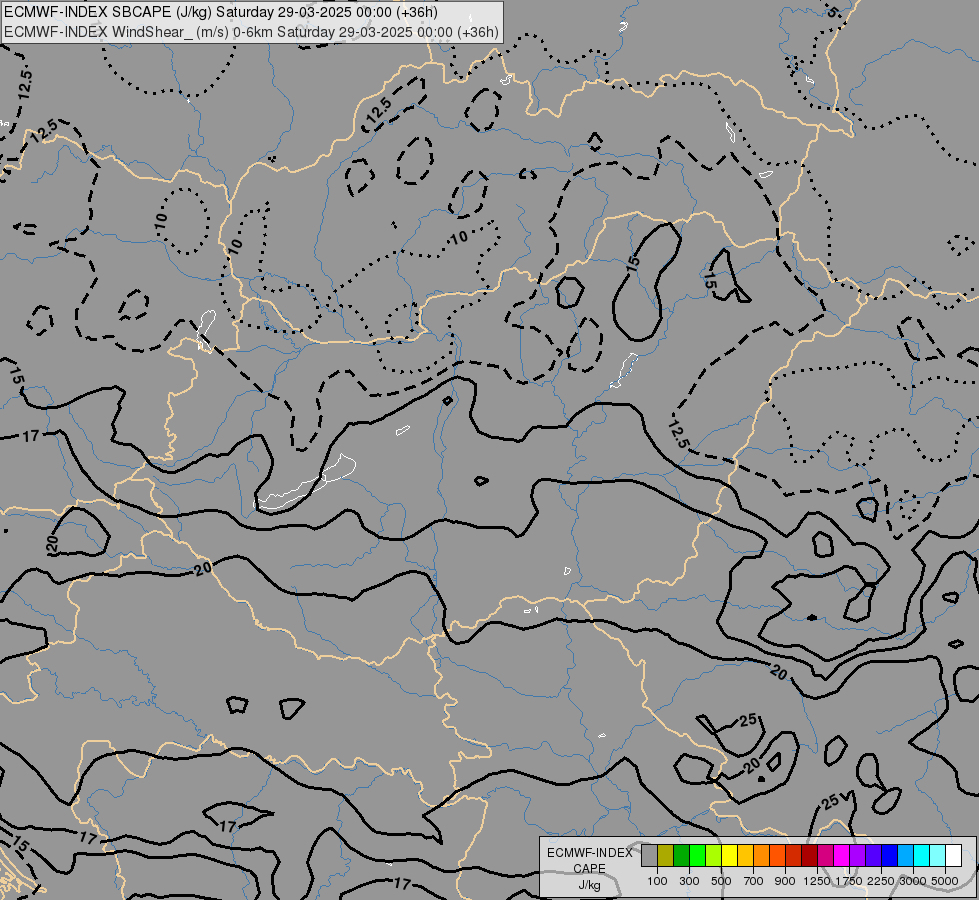
Task: Click the legend label '900'
Action: 785,881
